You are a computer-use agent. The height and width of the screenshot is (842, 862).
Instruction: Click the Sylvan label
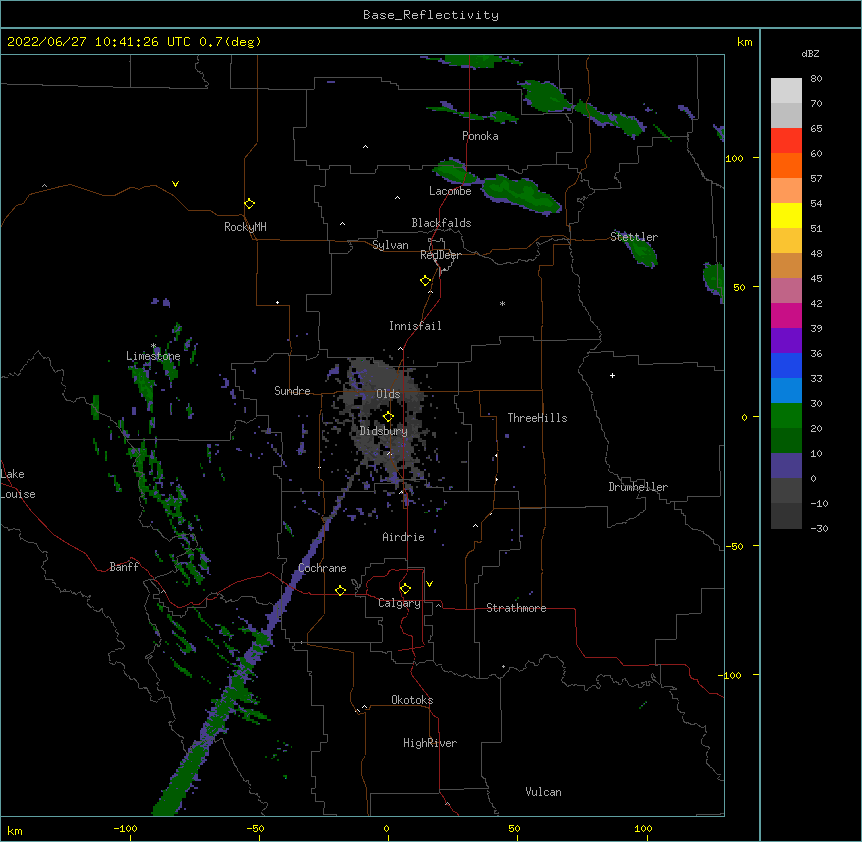pos(390,245)
